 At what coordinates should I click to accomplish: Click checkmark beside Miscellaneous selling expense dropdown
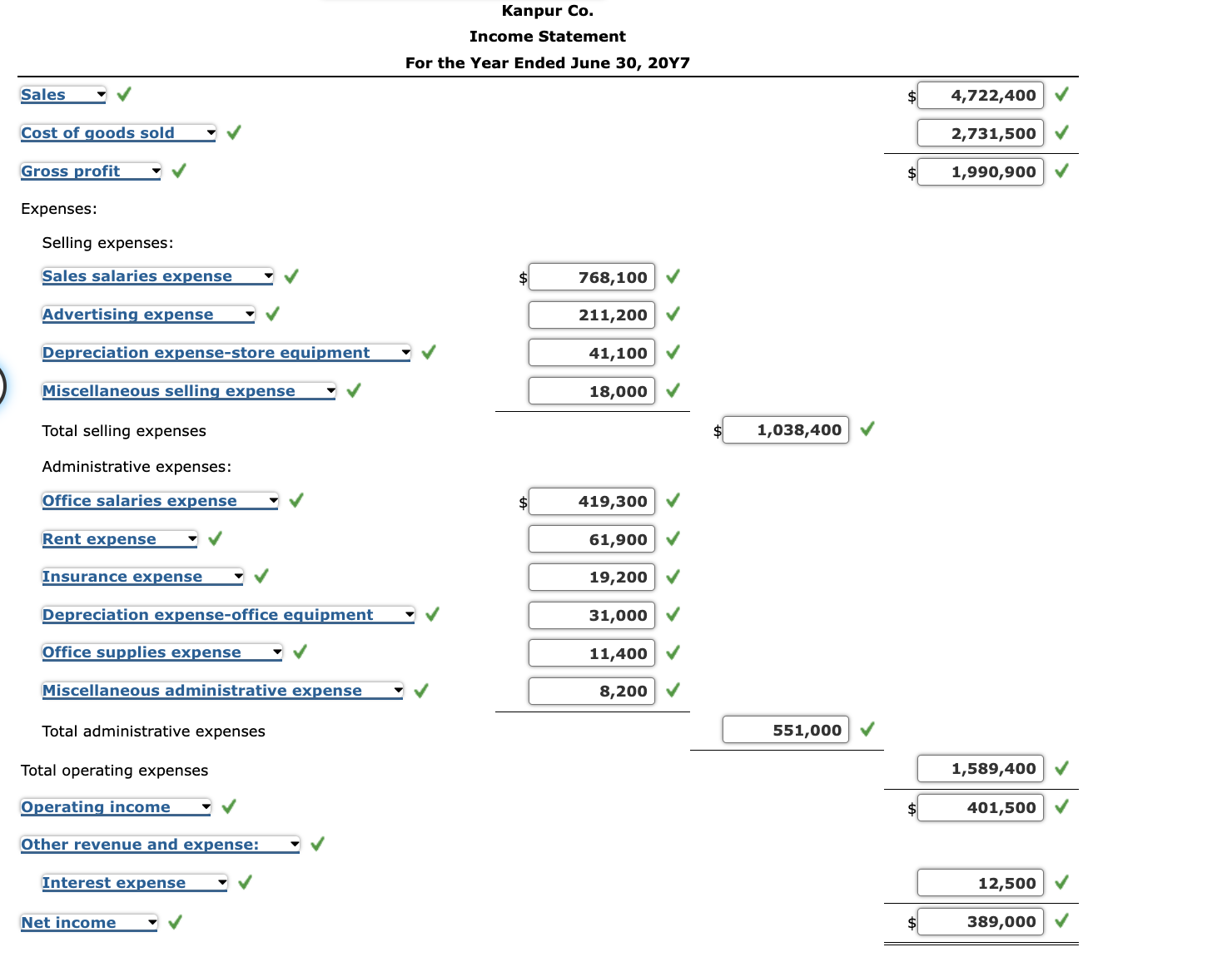354,390
